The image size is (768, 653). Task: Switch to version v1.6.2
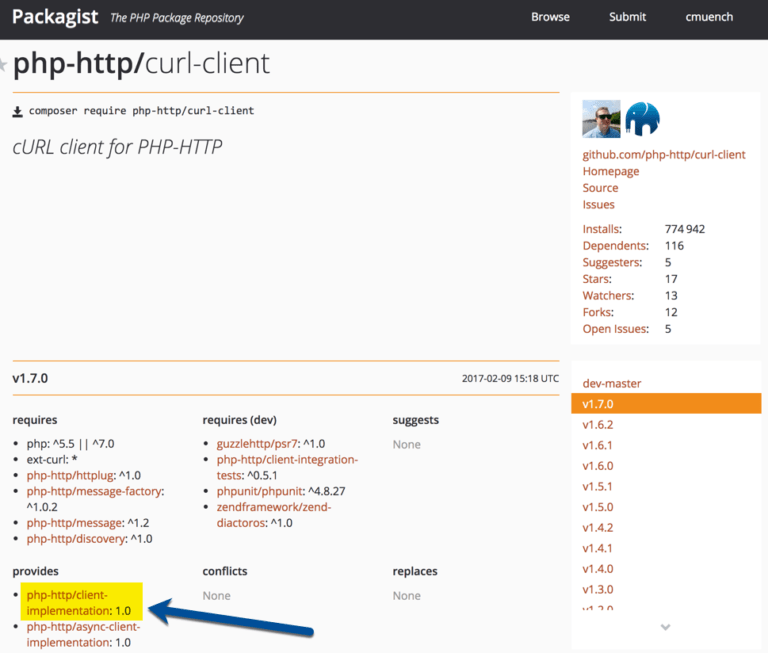[598, 425]
